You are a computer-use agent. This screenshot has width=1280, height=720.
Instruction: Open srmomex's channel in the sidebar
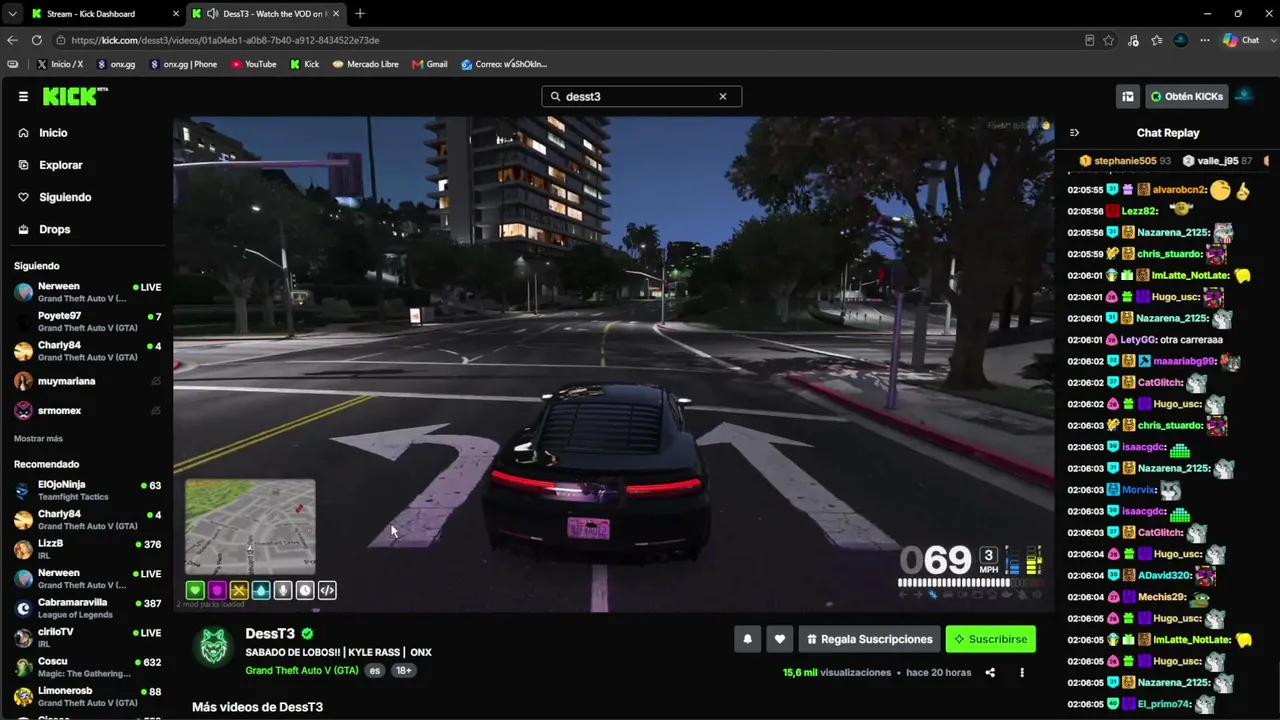click(87, 411)
